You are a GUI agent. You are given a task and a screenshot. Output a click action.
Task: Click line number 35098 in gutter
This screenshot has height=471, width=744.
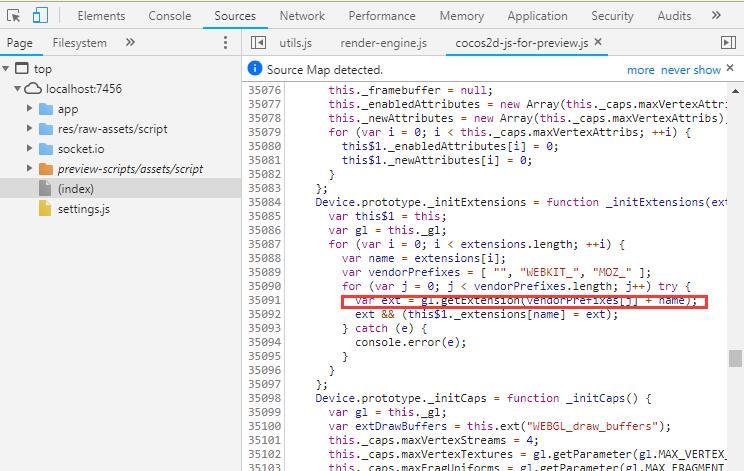pos(264,398)
